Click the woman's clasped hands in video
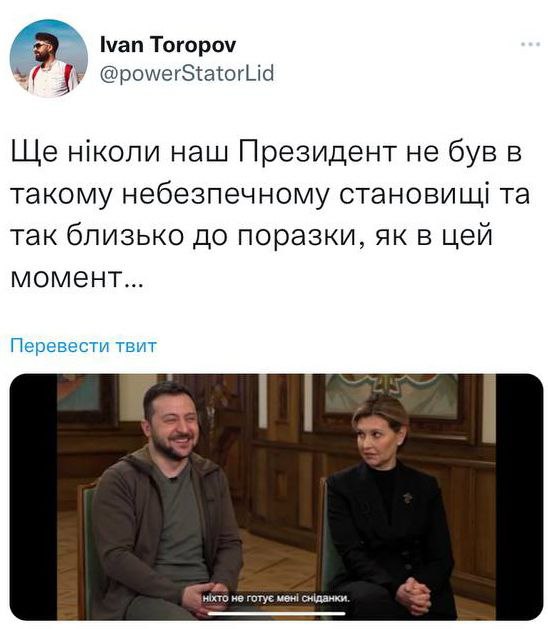Screen dimensions: 548x629 pos(413,594)
